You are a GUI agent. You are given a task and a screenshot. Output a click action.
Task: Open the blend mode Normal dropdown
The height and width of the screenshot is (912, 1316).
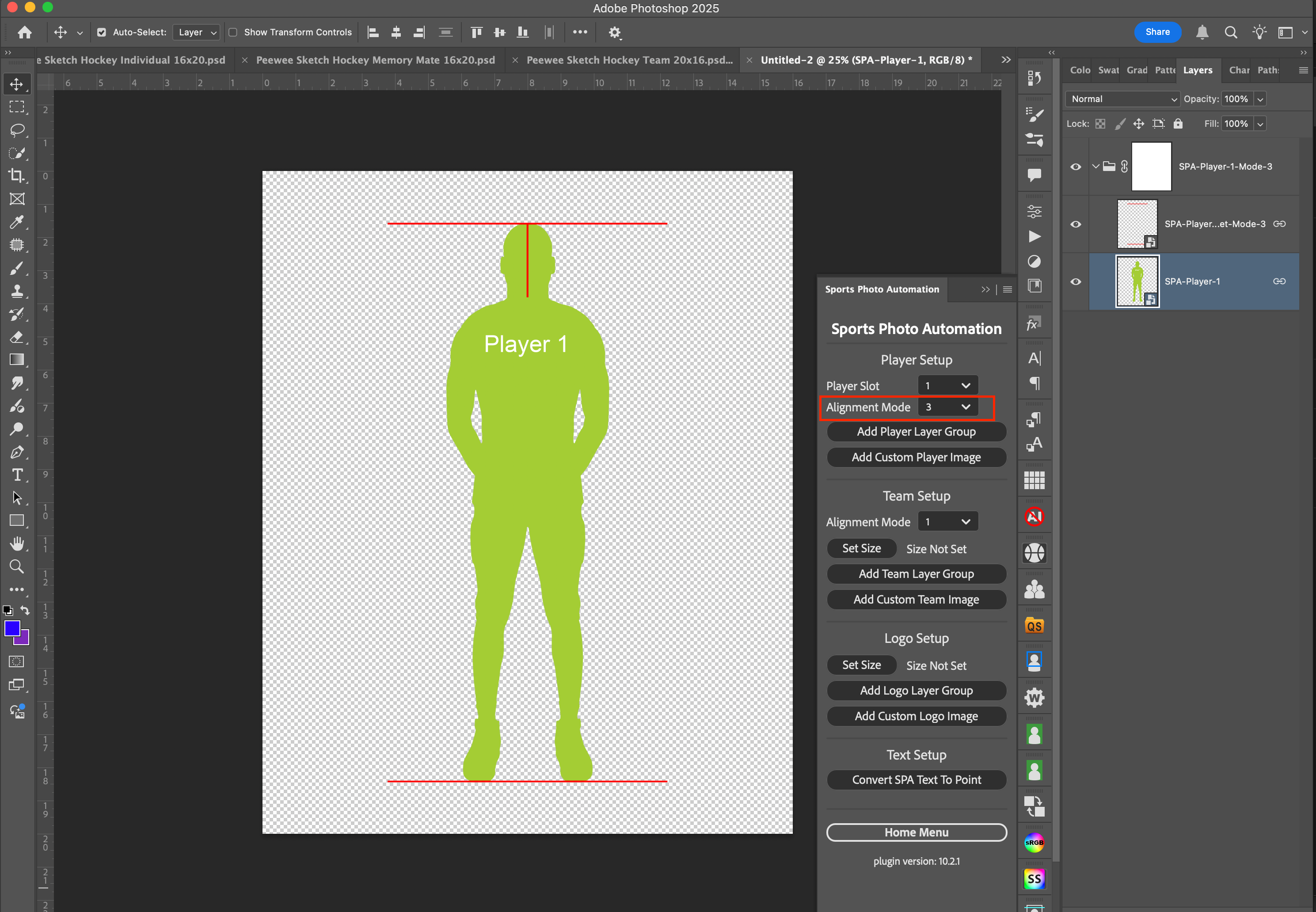click(1122, 99)
